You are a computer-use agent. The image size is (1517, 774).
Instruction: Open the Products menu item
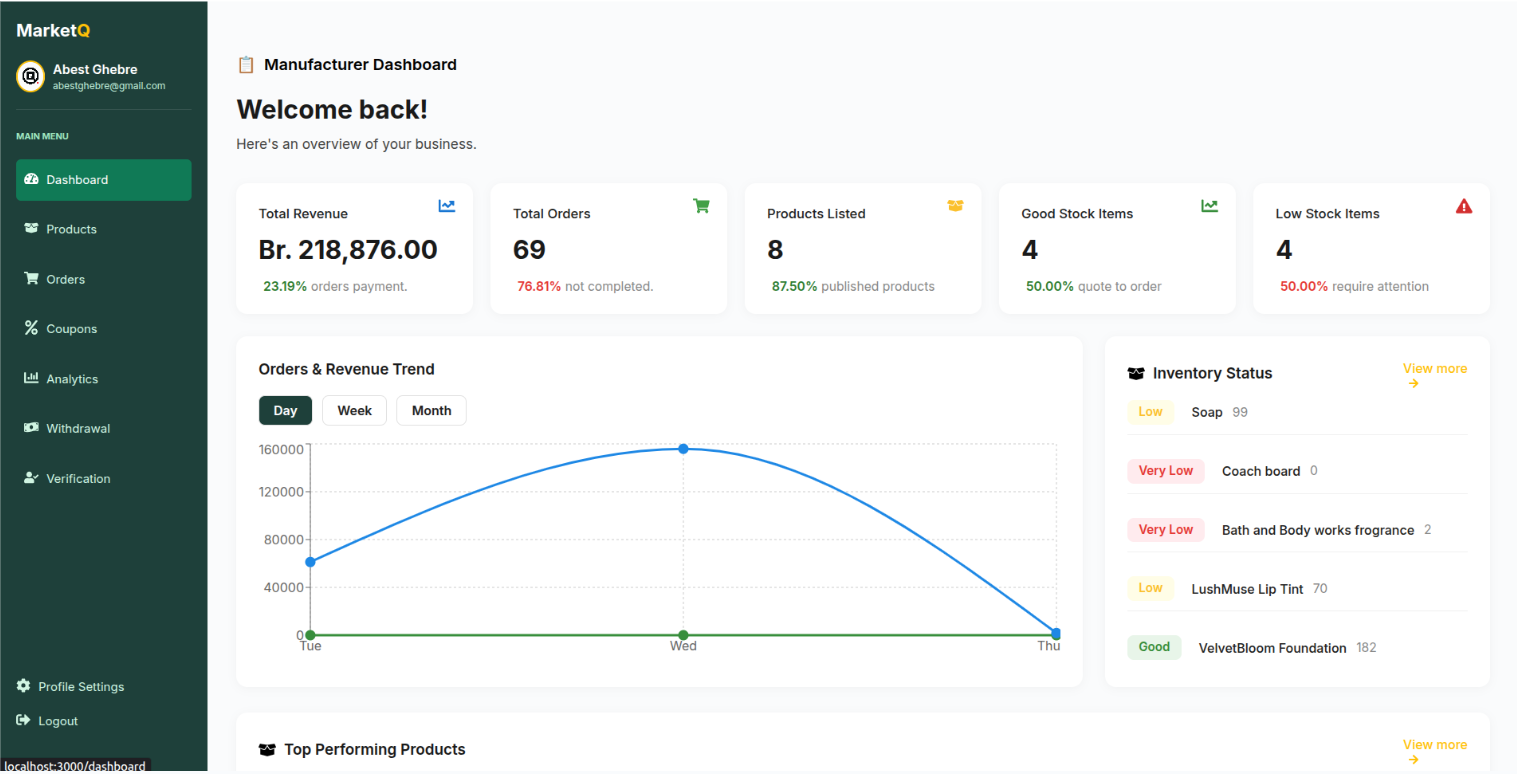[71, 229]
